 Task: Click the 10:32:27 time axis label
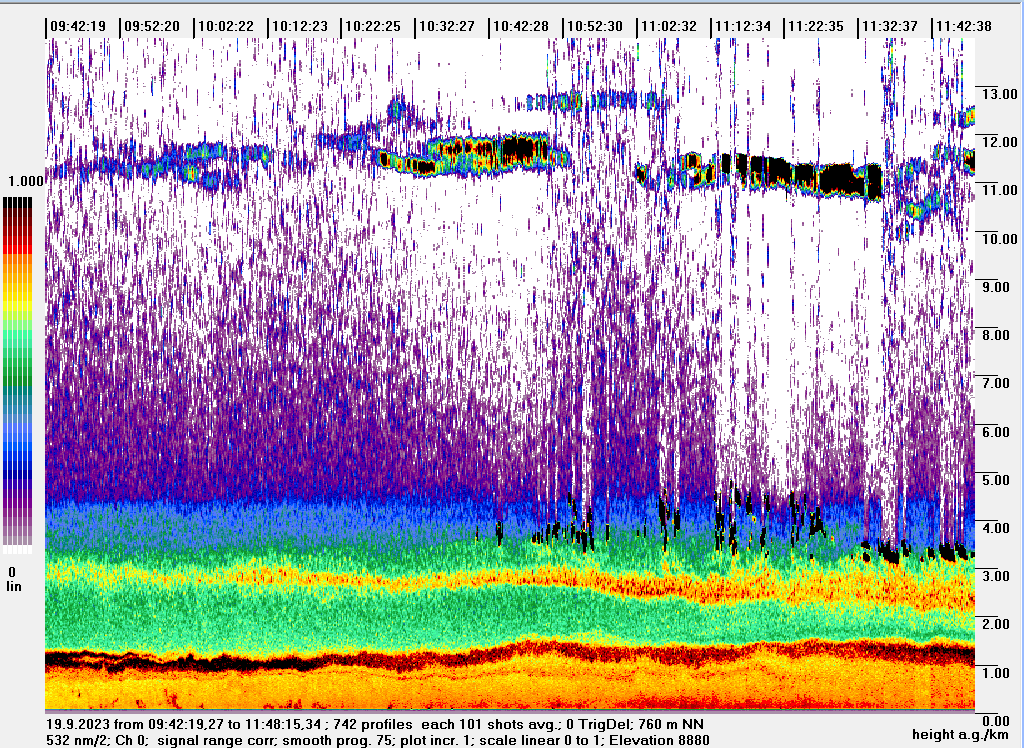point(447,27)
